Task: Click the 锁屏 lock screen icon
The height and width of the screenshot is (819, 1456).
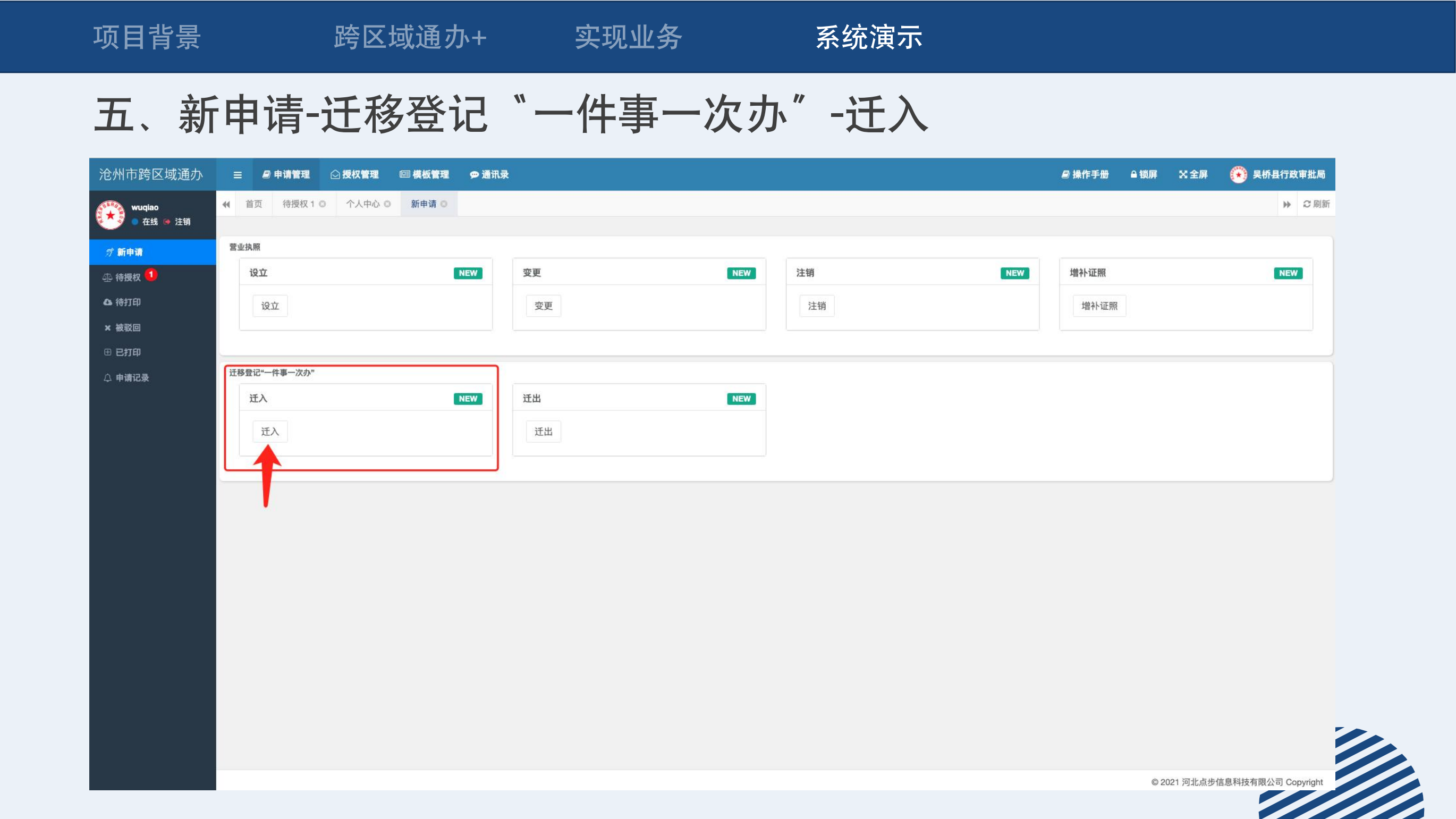Action: pyautogui.click(x=1133, y=175)
